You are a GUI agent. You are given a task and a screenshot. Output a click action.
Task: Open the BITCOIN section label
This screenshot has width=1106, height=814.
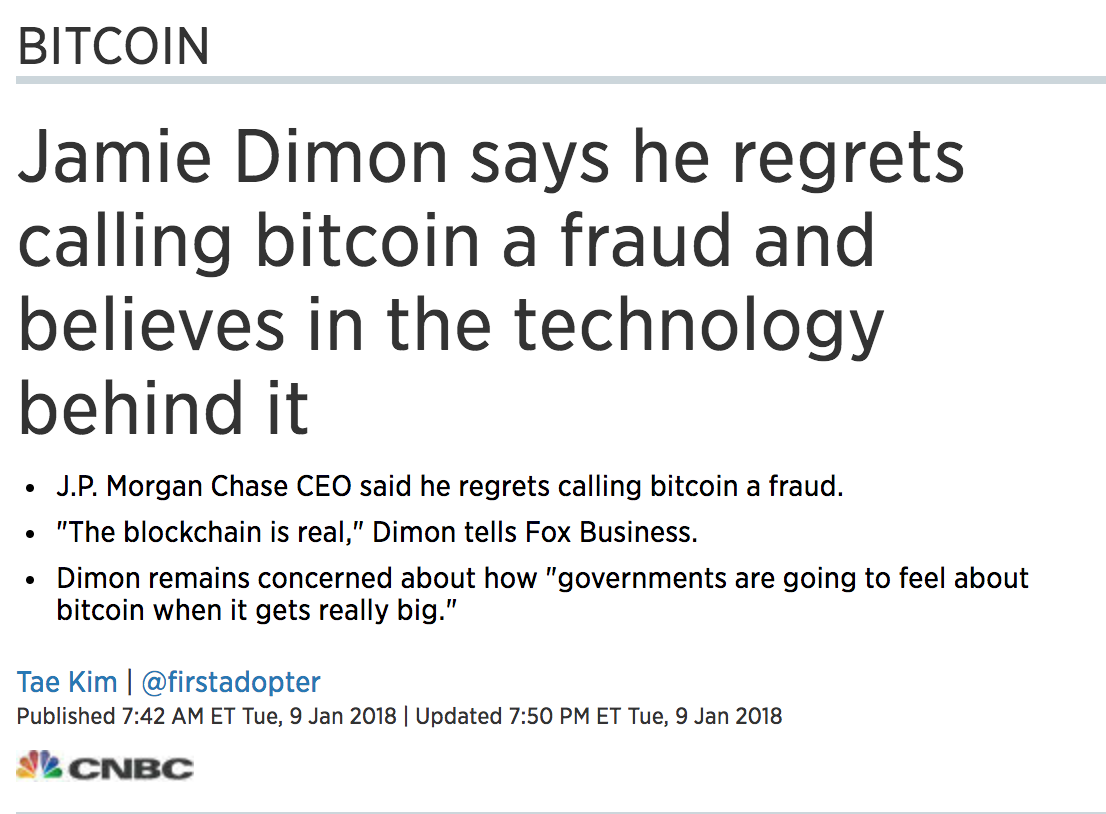coord(114,47)
